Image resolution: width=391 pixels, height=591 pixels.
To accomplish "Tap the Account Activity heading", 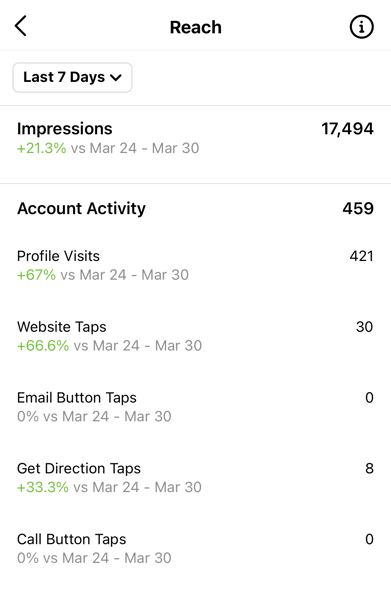I will coord(81,208).
